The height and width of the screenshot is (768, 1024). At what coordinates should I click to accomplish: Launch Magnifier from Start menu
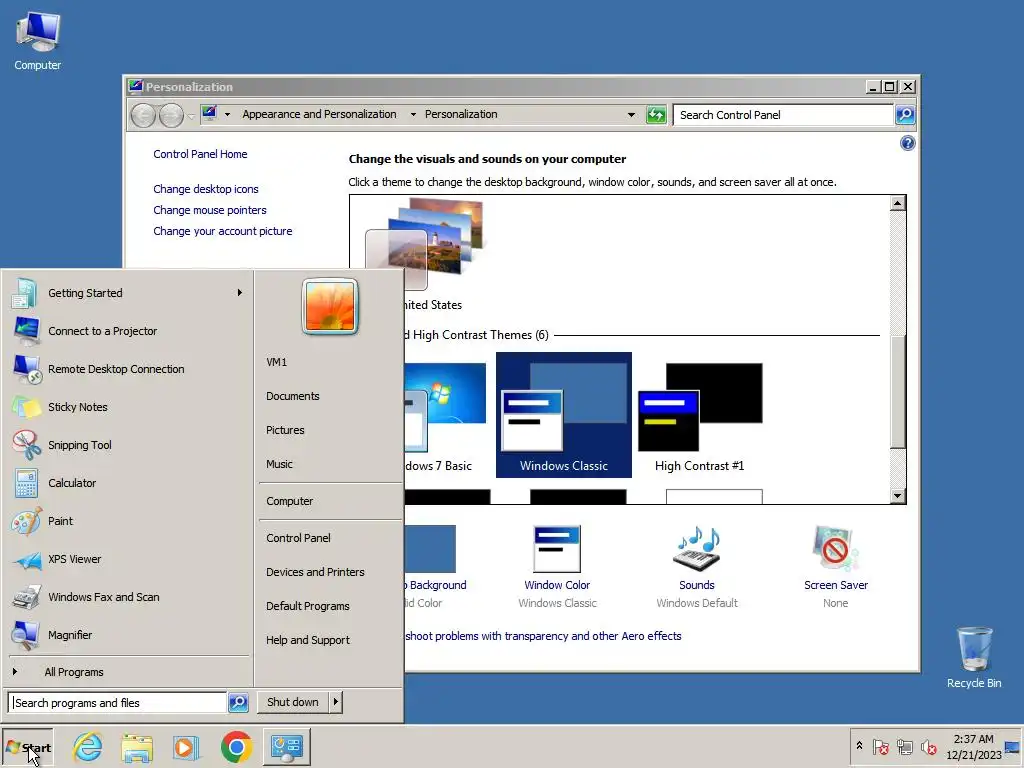[127, 635]
